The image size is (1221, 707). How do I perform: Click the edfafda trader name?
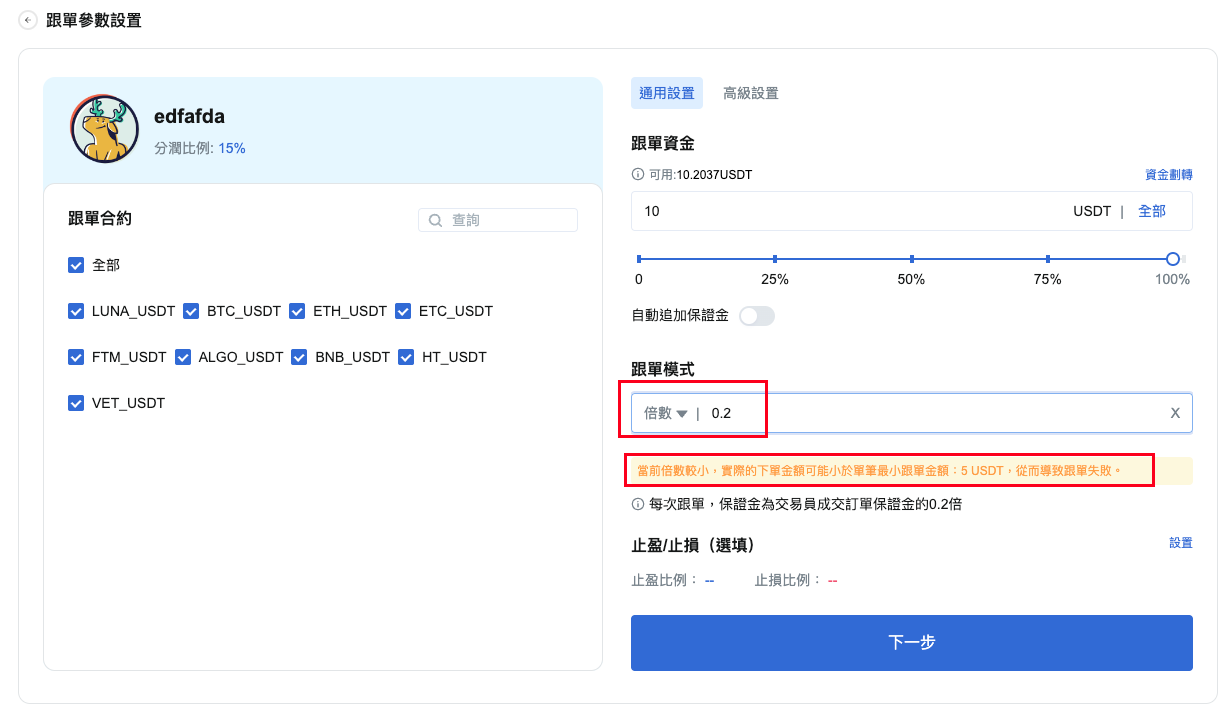(190, 116)
